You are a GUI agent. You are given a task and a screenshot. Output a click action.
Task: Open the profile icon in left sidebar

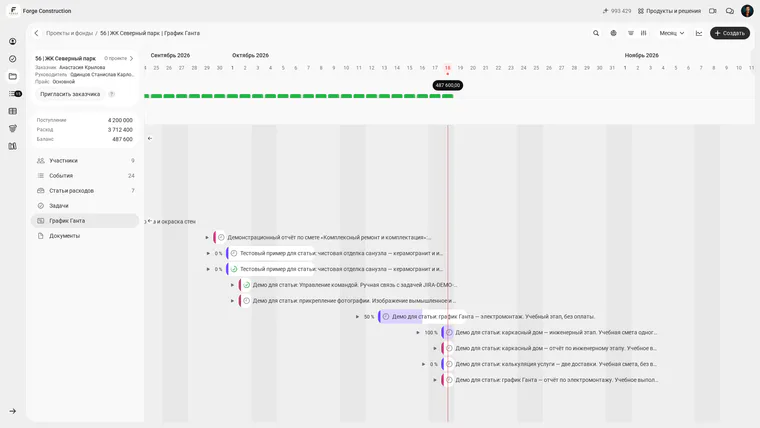(x=13, y=42)
